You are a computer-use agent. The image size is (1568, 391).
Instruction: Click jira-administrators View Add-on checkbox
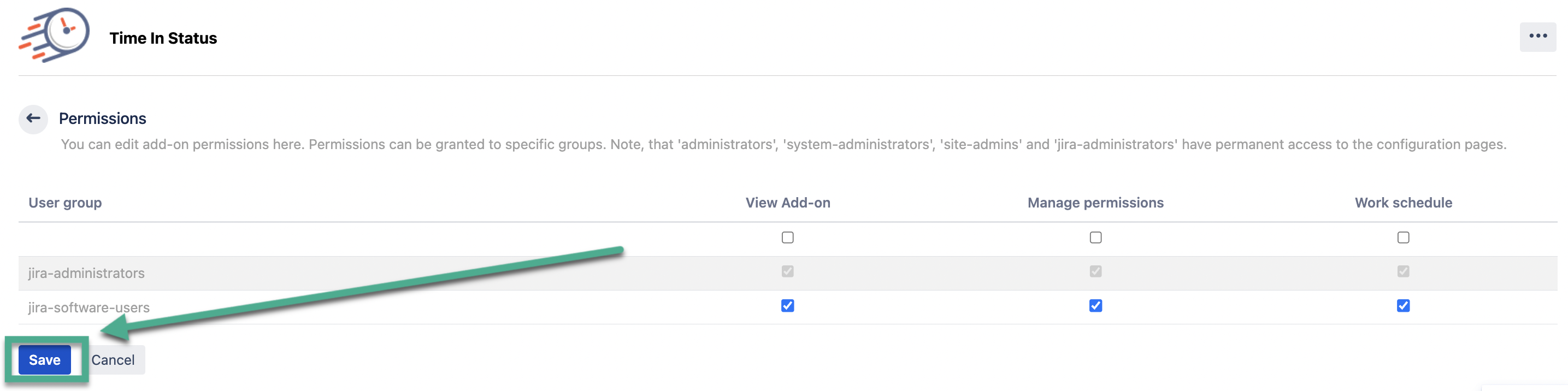[787, 271]
